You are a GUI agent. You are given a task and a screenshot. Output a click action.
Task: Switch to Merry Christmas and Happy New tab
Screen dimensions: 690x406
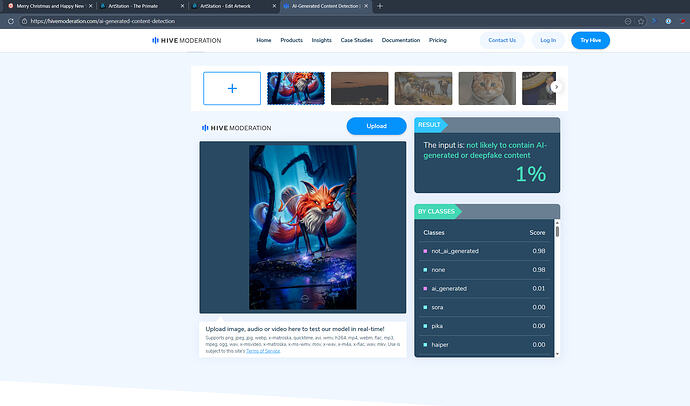[x=50, y=6]
